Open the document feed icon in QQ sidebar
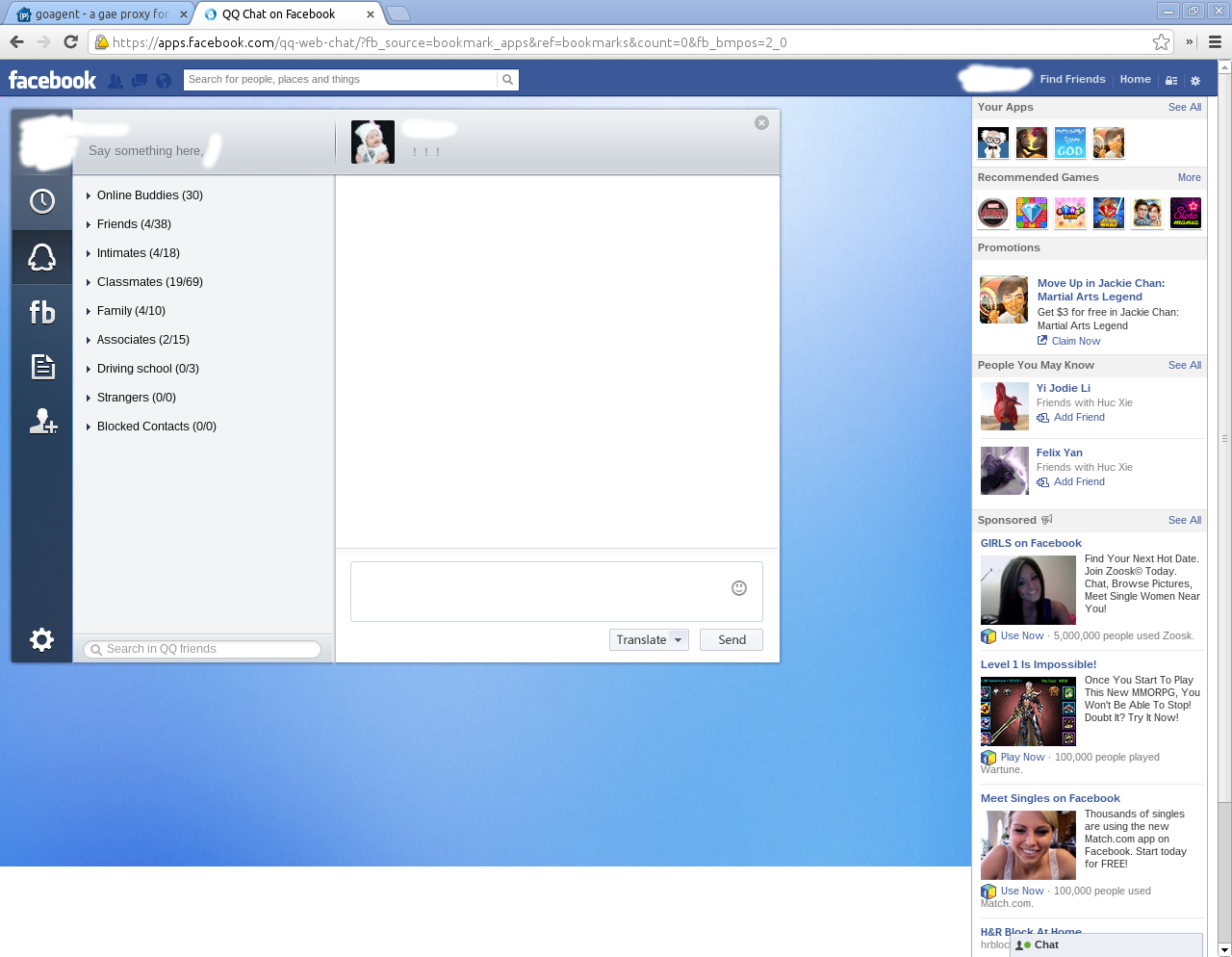Viewport: 1232px width, 957px height. pos(42,367)
